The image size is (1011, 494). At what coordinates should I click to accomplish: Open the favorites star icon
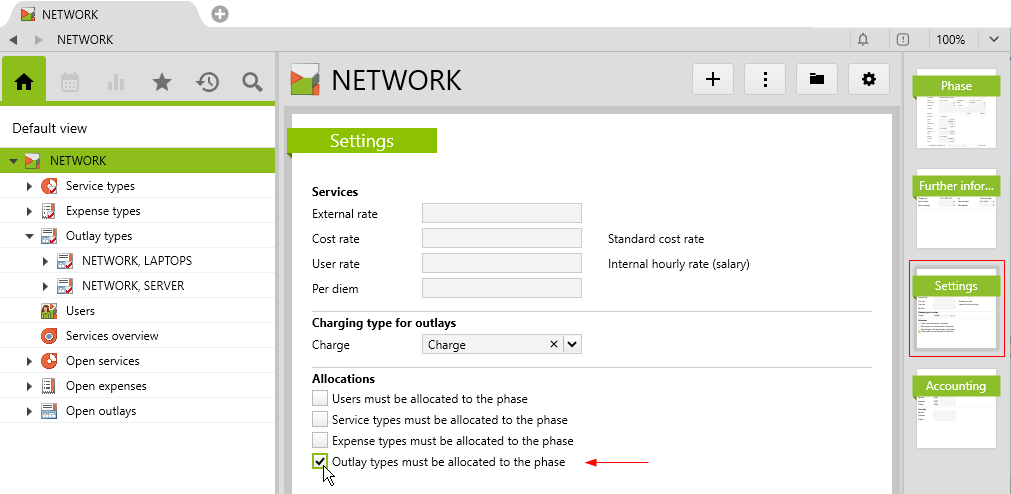tap(162, 83)
